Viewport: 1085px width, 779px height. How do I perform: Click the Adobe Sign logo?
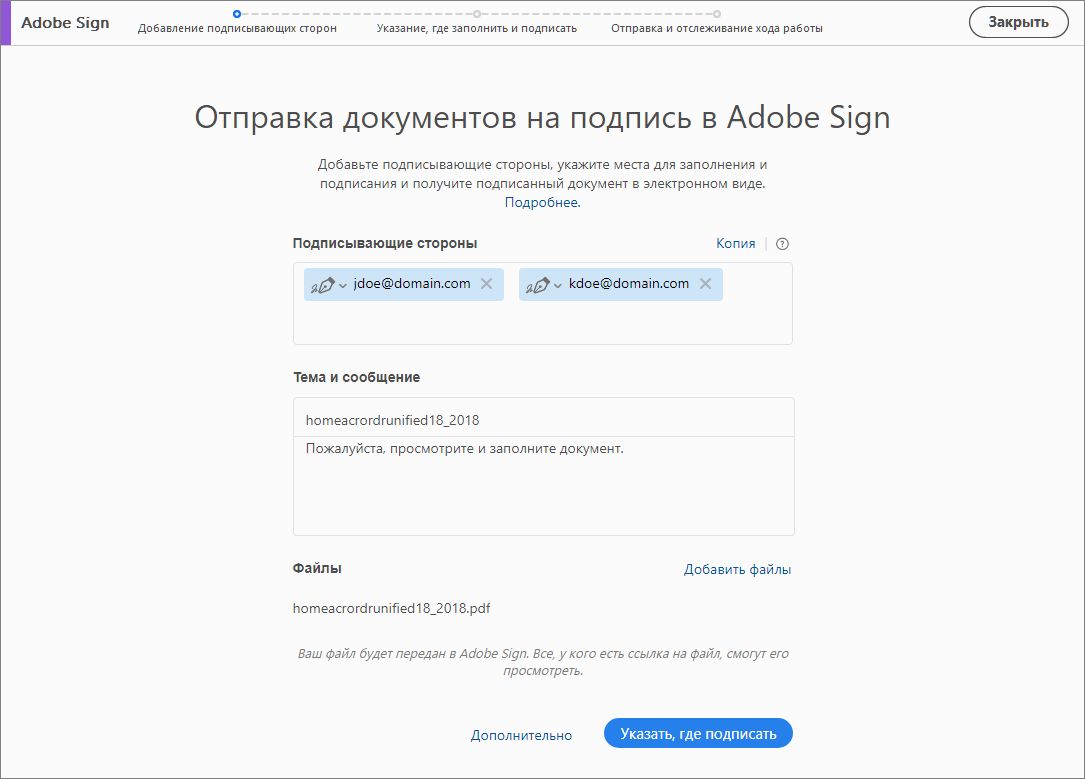(x=64, y=22)
